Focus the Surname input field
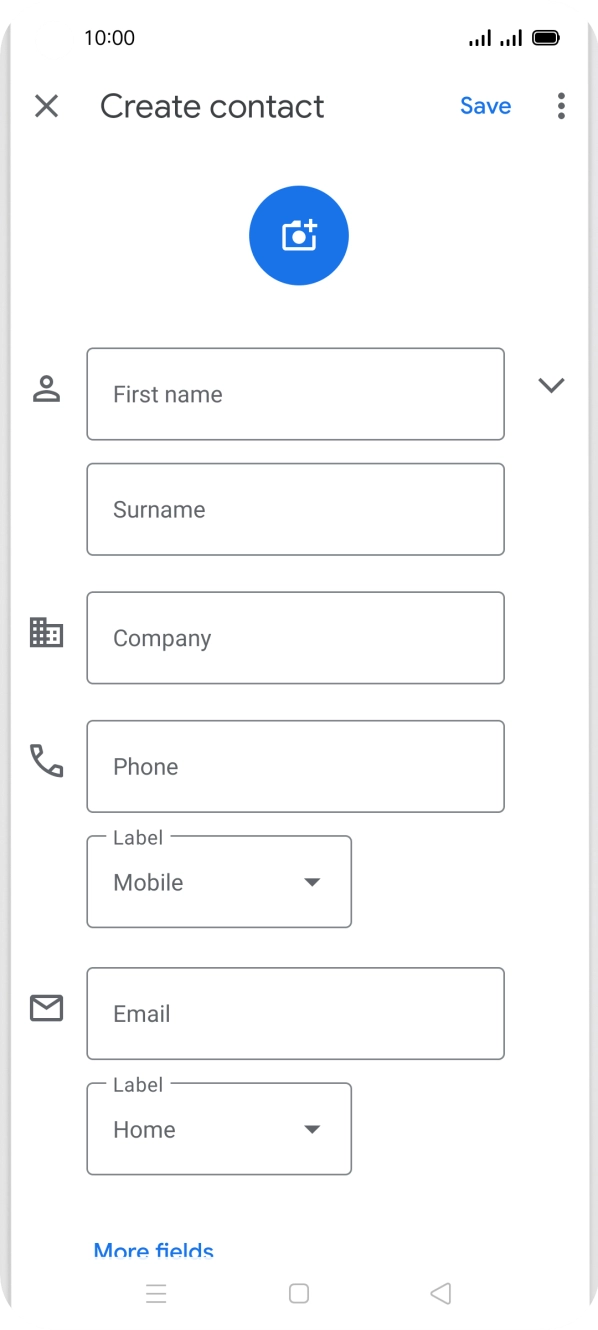This screenshot has width=598, height=1330. [295, 509]
